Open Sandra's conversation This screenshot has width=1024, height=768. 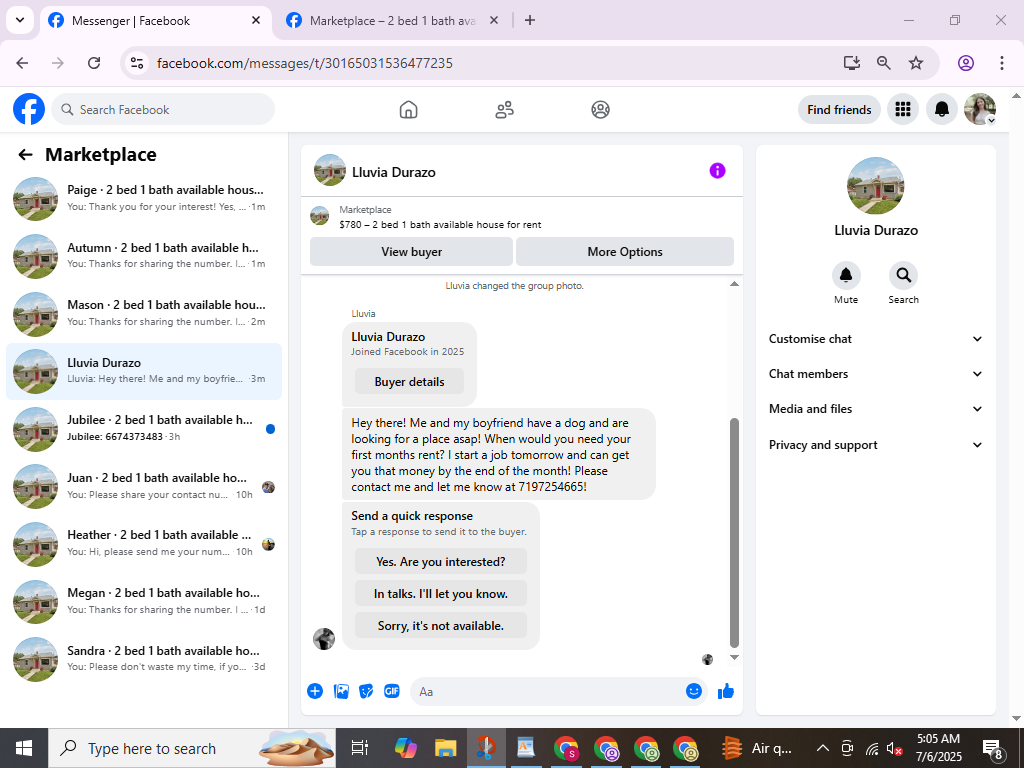click(144, 658)
